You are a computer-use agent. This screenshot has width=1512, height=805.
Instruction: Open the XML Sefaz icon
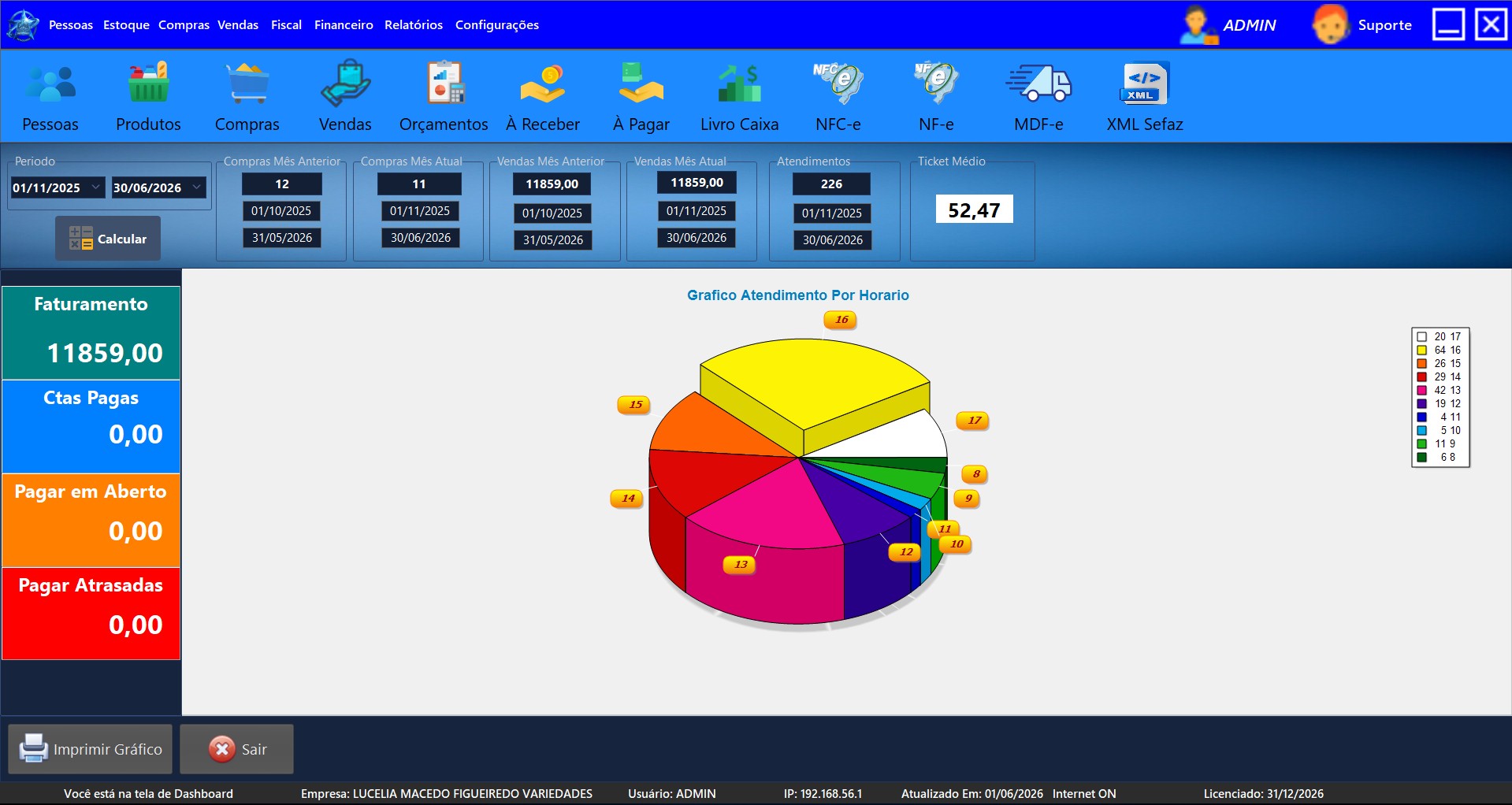(x=1145, y=83)
